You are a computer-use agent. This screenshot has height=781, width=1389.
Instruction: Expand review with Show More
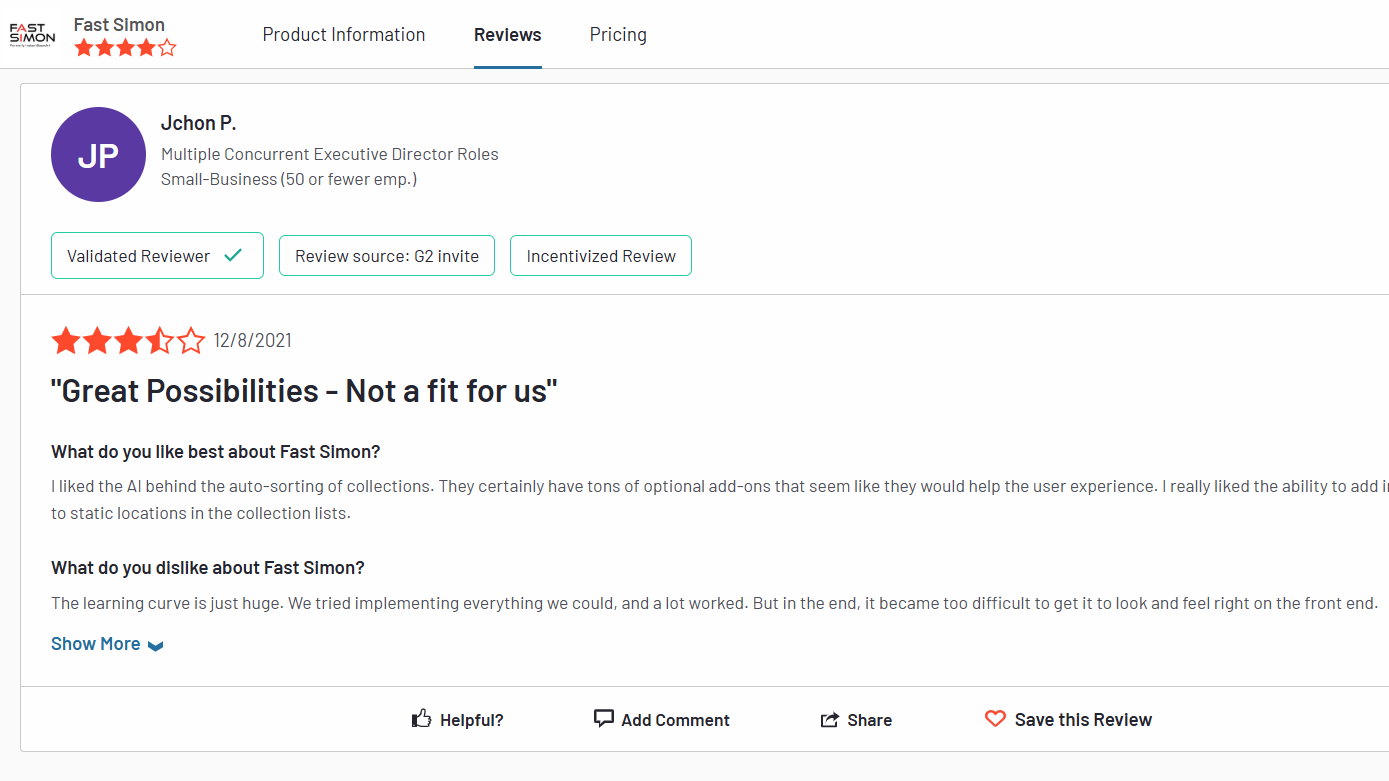click(x=96, y=644)
